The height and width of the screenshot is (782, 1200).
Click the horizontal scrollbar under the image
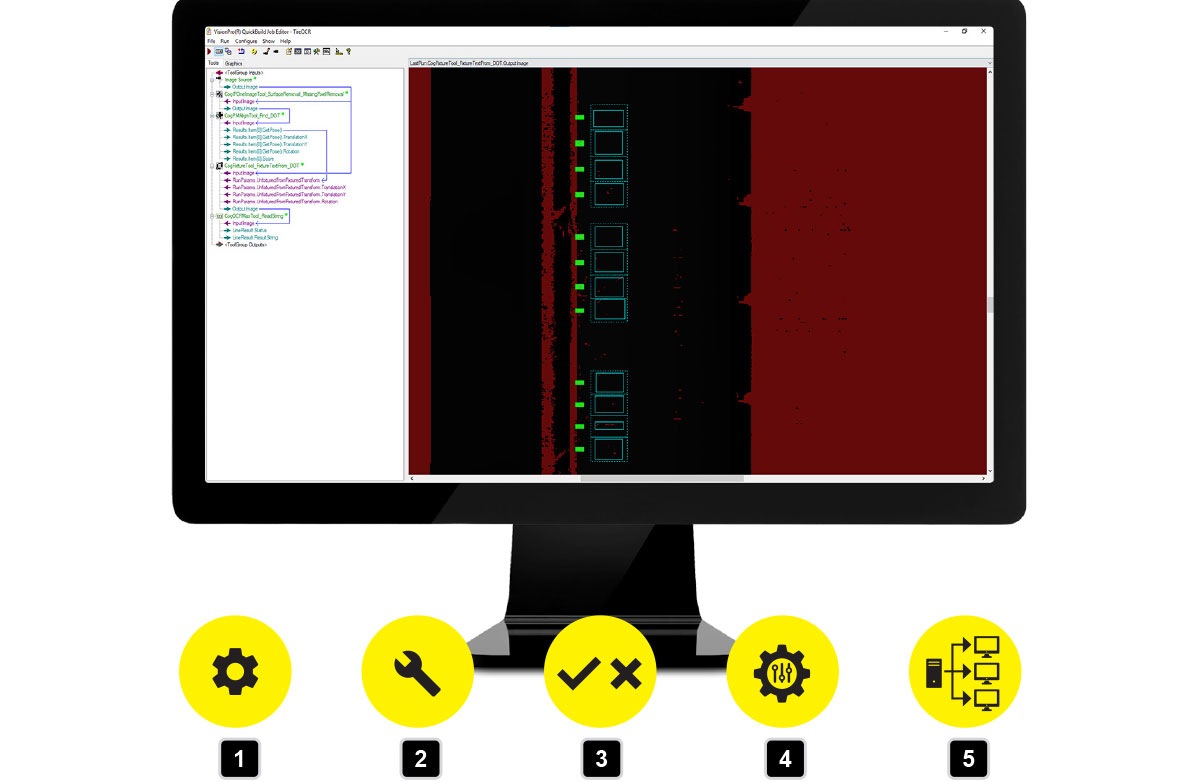tap(661, 478)
